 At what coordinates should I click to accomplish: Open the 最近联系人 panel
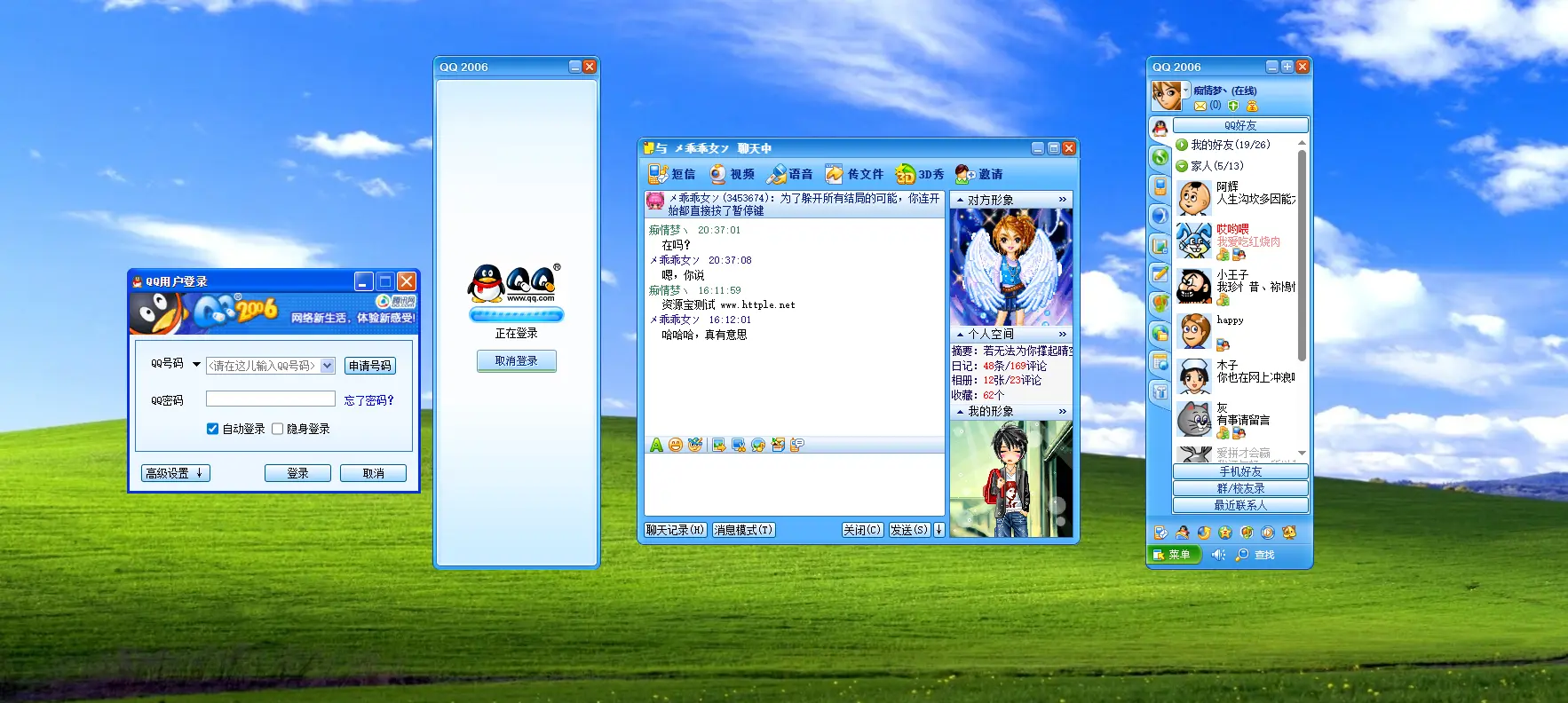pyautogui.click(x=1240, y=505)
